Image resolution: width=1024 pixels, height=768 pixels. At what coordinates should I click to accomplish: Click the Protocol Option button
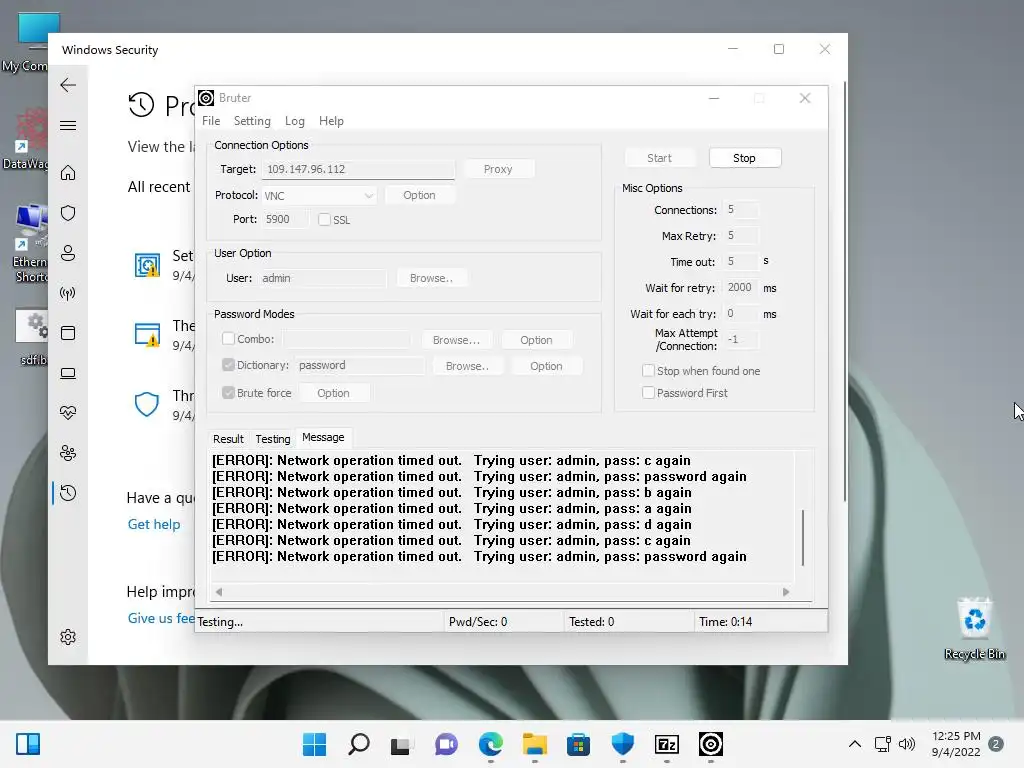[419, 195]
